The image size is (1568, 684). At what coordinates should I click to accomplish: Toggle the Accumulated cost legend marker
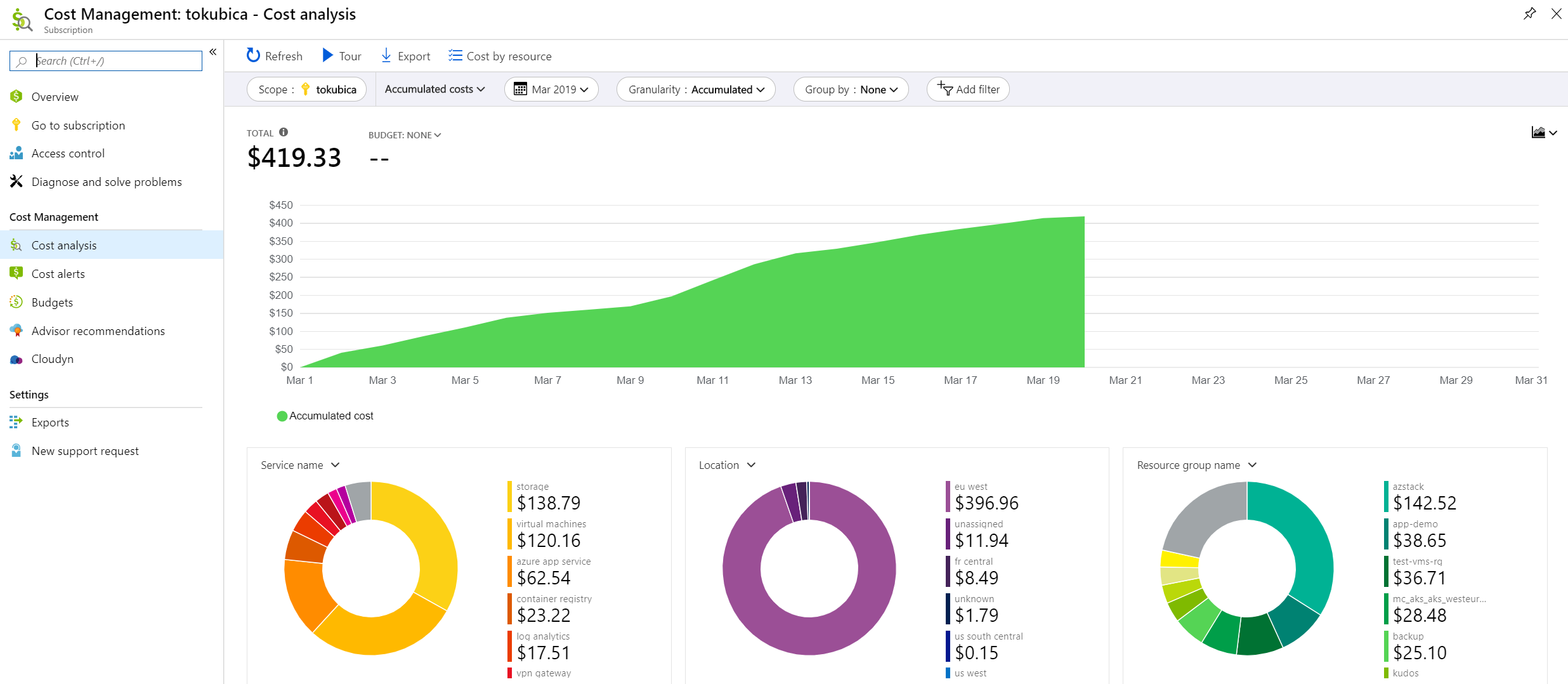[282, 416]
